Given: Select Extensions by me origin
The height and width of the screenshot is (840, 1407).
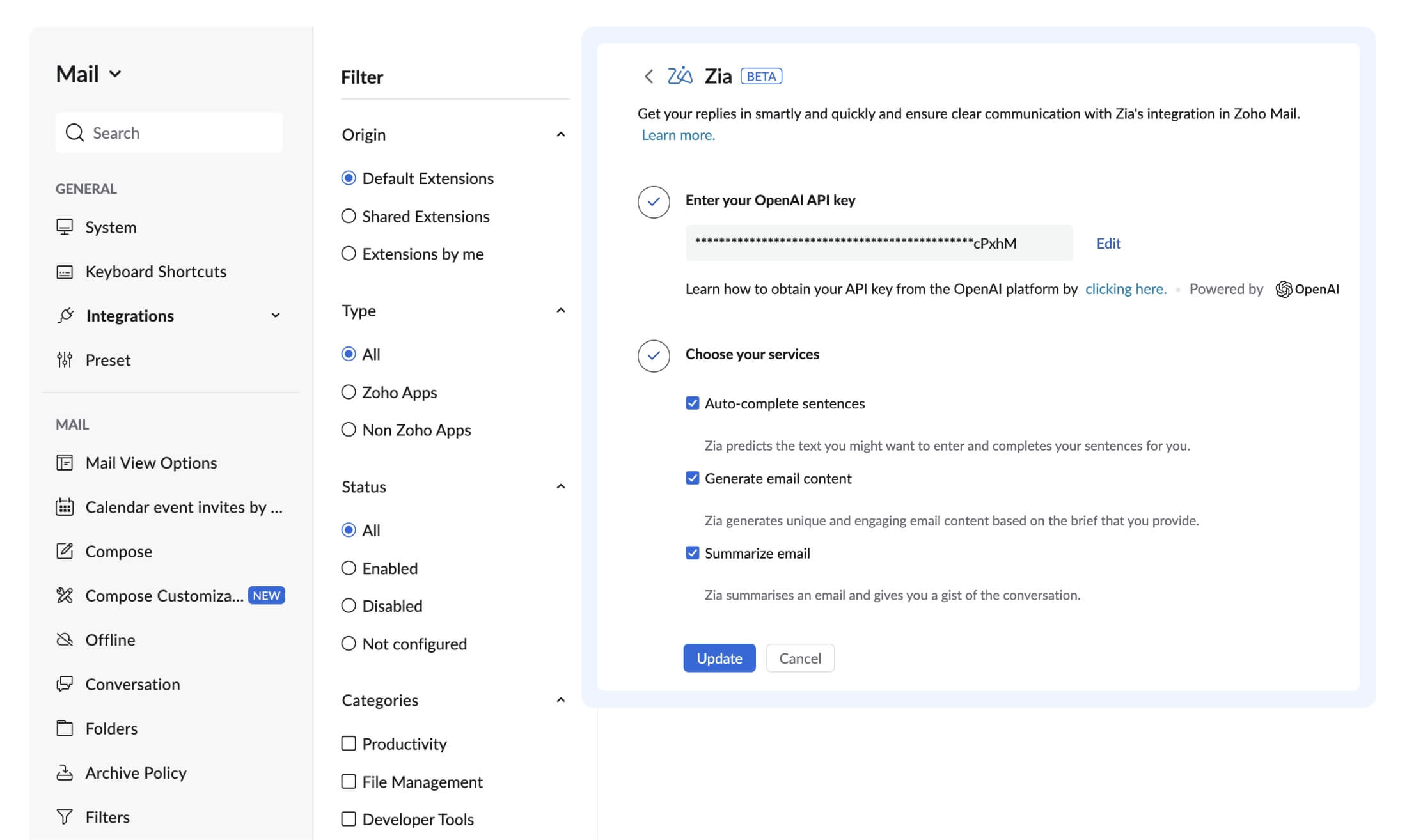Looking at the screenshot, I should click(349, 254).
